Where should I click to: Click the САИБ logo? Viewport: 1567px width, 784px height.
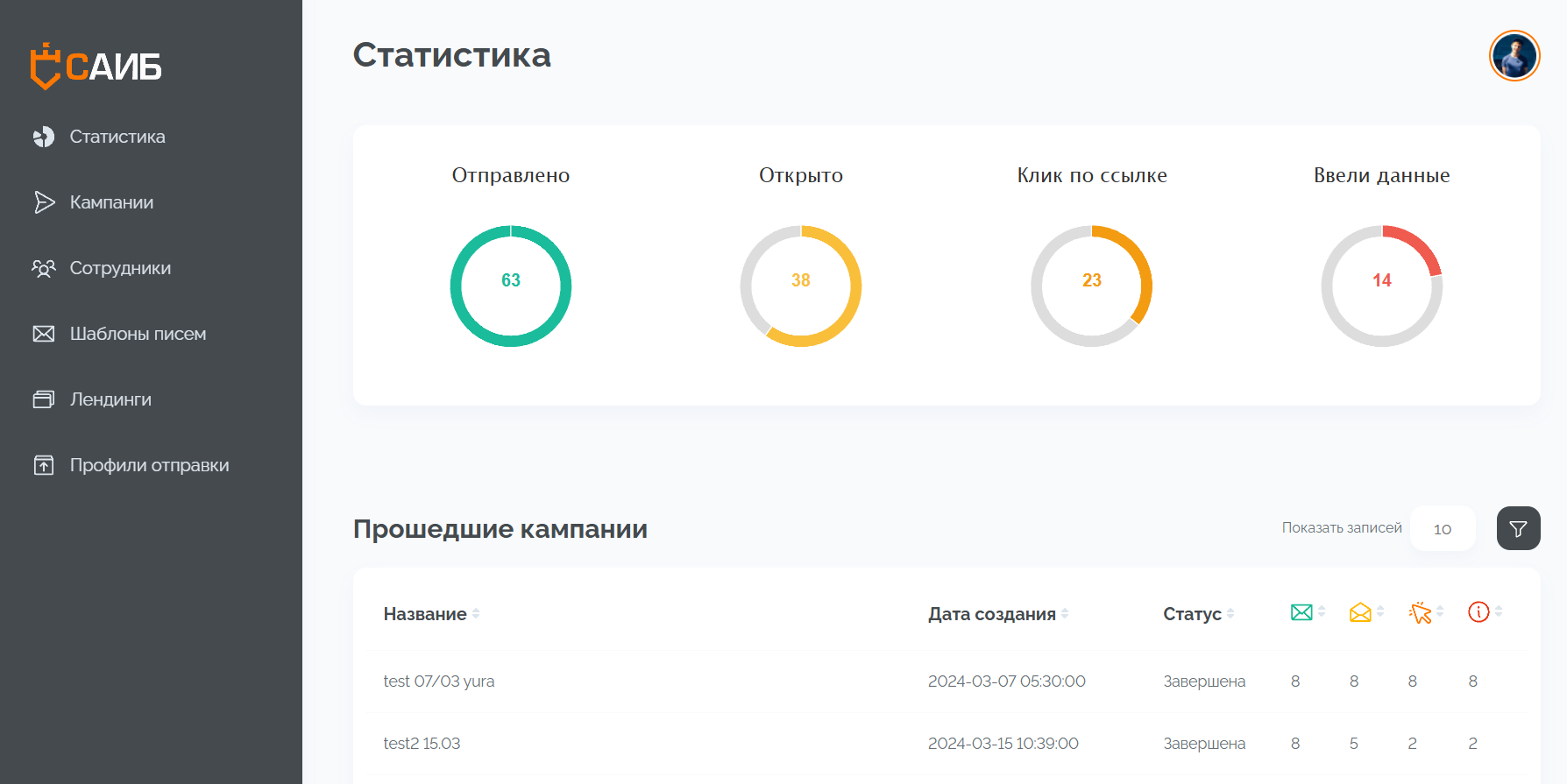[x=96, y=67]
